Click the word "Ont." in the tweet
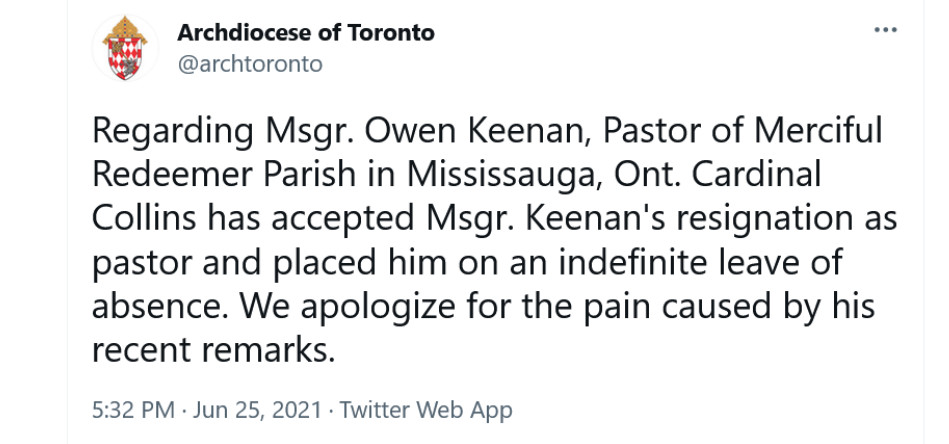This screenshot has width=949, height=444. point(643,175)
